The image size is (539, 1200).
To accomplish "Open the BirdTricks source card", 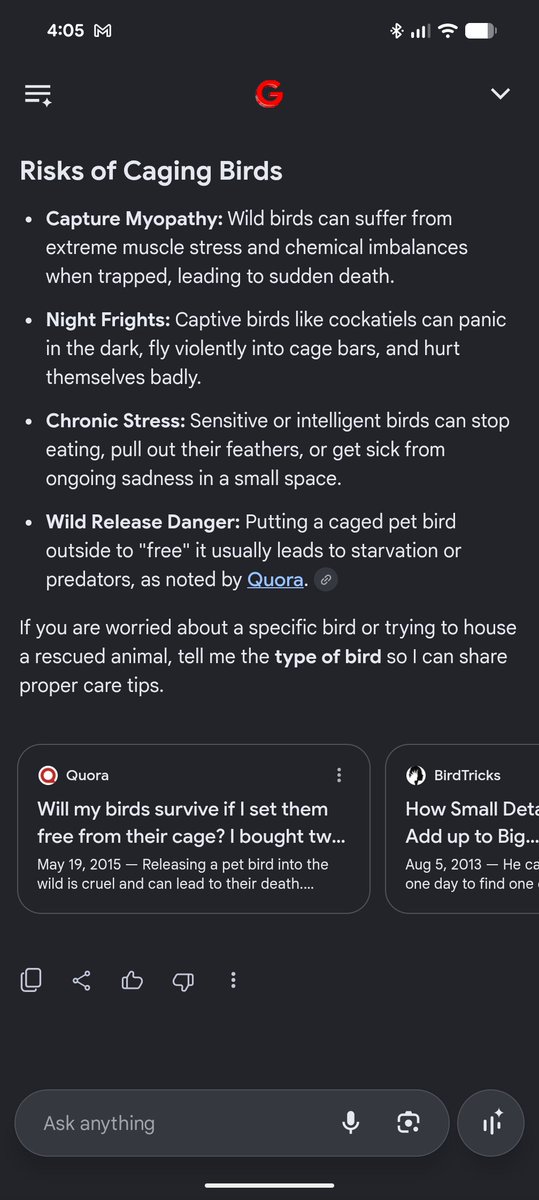I will pyautogui.click(x=462, y=828).
